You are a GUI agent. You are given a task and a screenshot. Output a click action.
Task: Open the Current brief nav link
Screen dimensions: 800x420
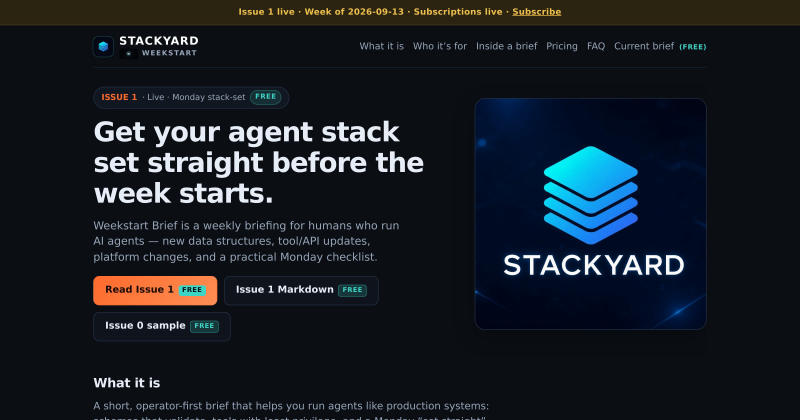[x=644, y=46]
